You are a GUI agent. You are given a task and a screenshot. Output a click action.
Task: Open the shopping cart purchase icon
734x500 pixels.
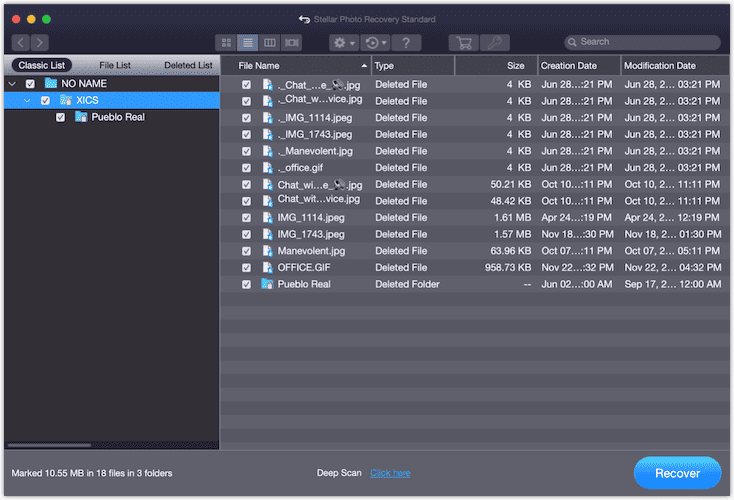462,42
